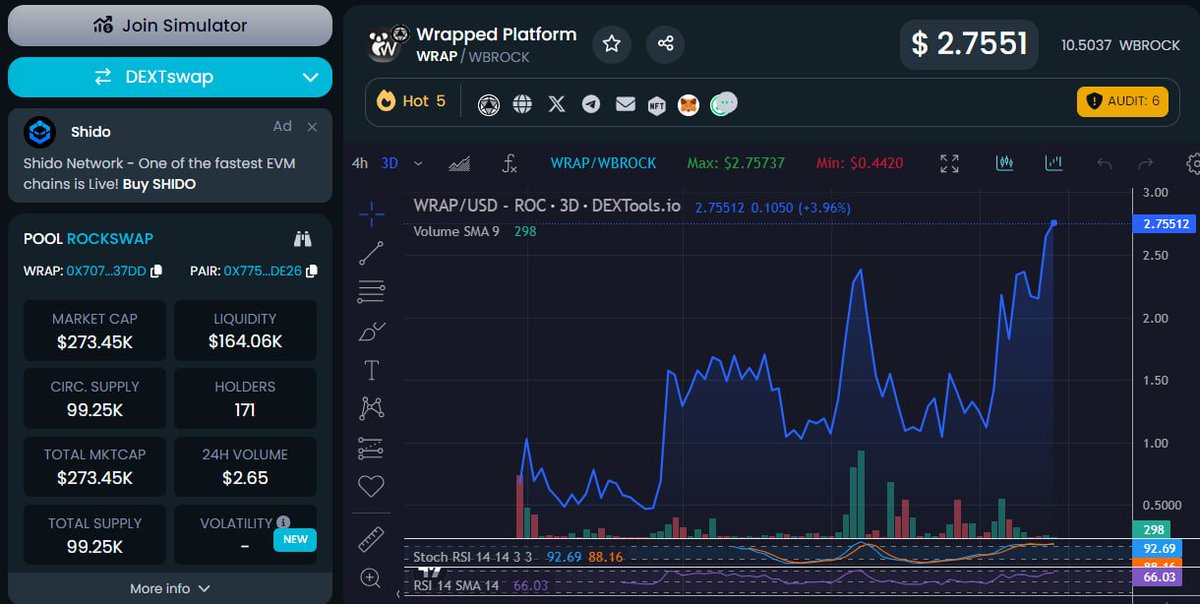Viewport: 1200px width, 604px height.
Task: Copy the WRAP contract address
Action: (156, 272)
